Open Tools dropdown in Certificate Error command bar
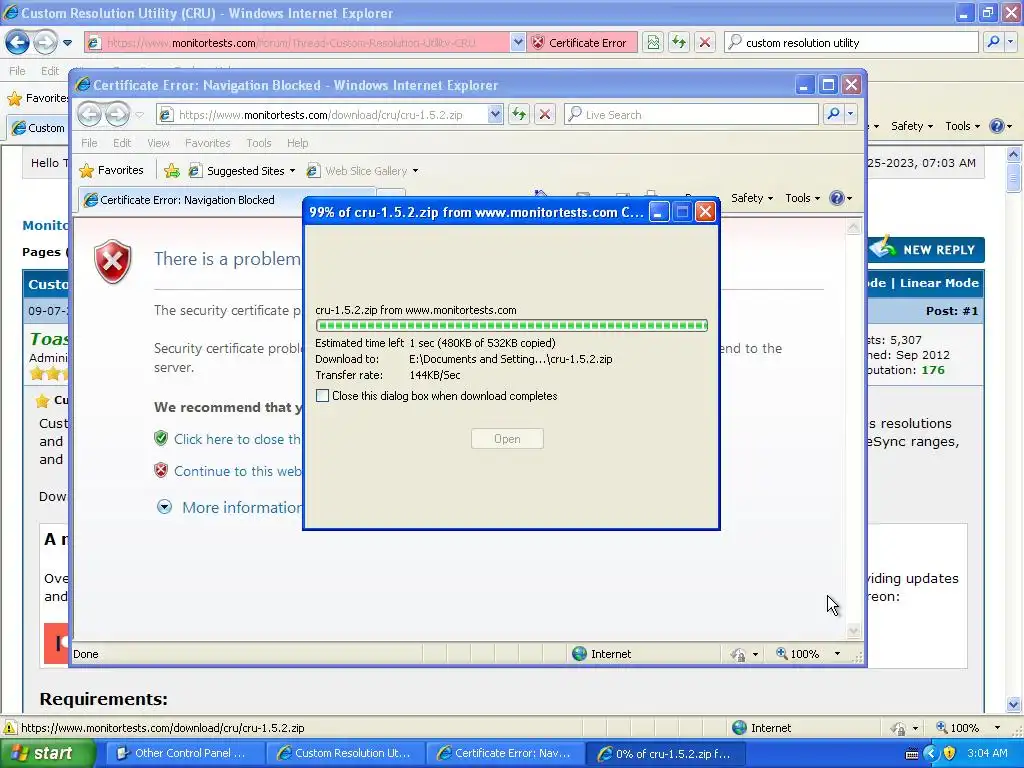 [x=802, y=198]
